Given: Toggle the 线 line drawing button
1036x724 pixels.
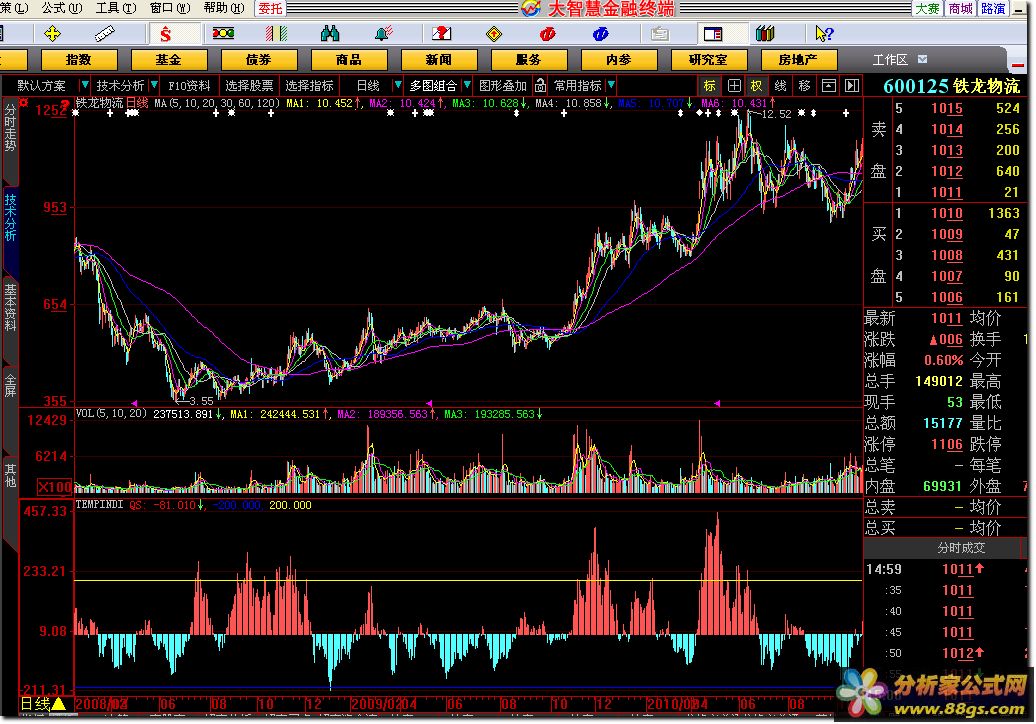Looking at the screenshot, I should click(780, 85).
